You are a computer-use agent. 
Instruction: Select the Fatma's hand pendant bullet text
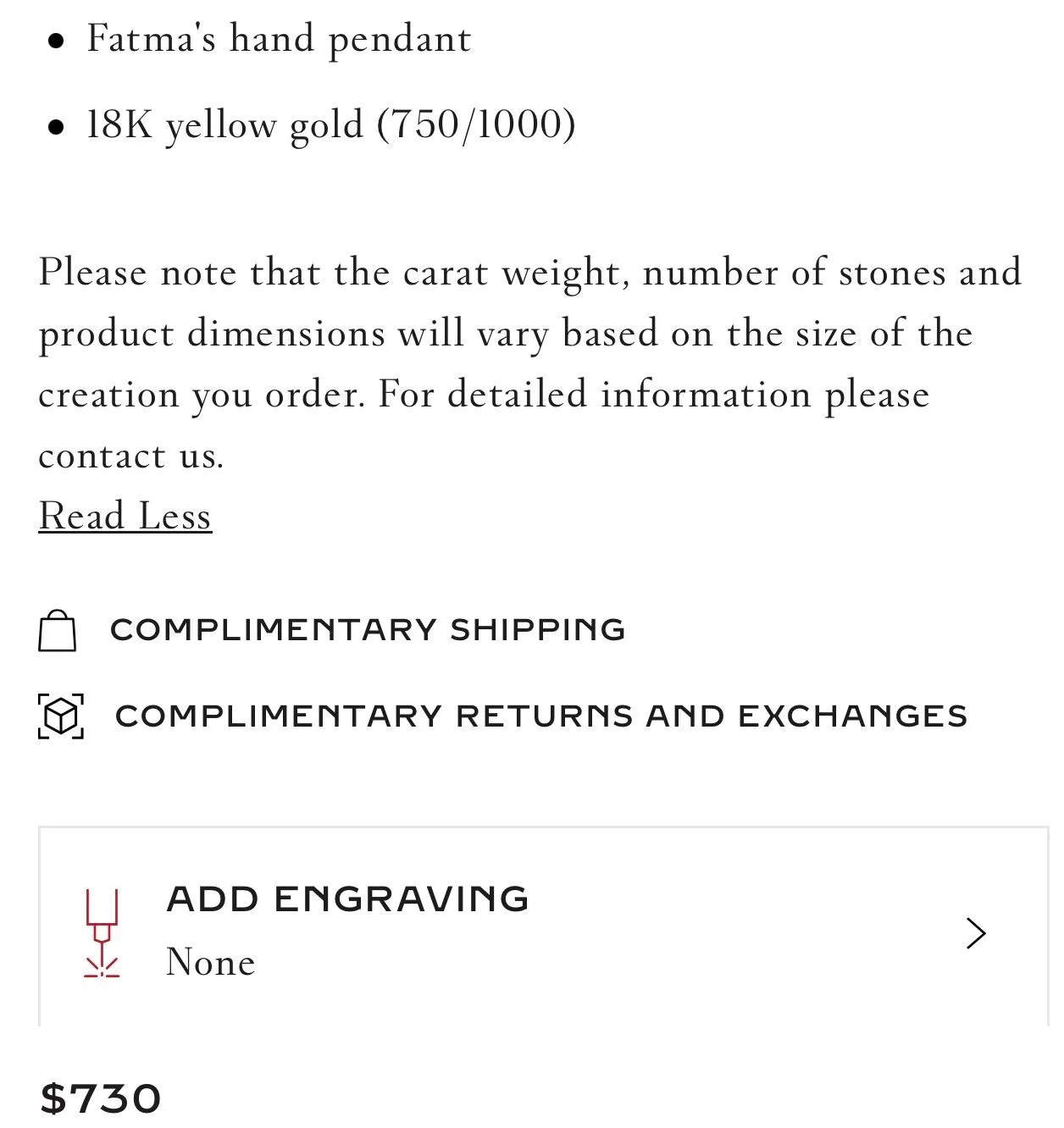pyautogui.click(x=279, y=40)
